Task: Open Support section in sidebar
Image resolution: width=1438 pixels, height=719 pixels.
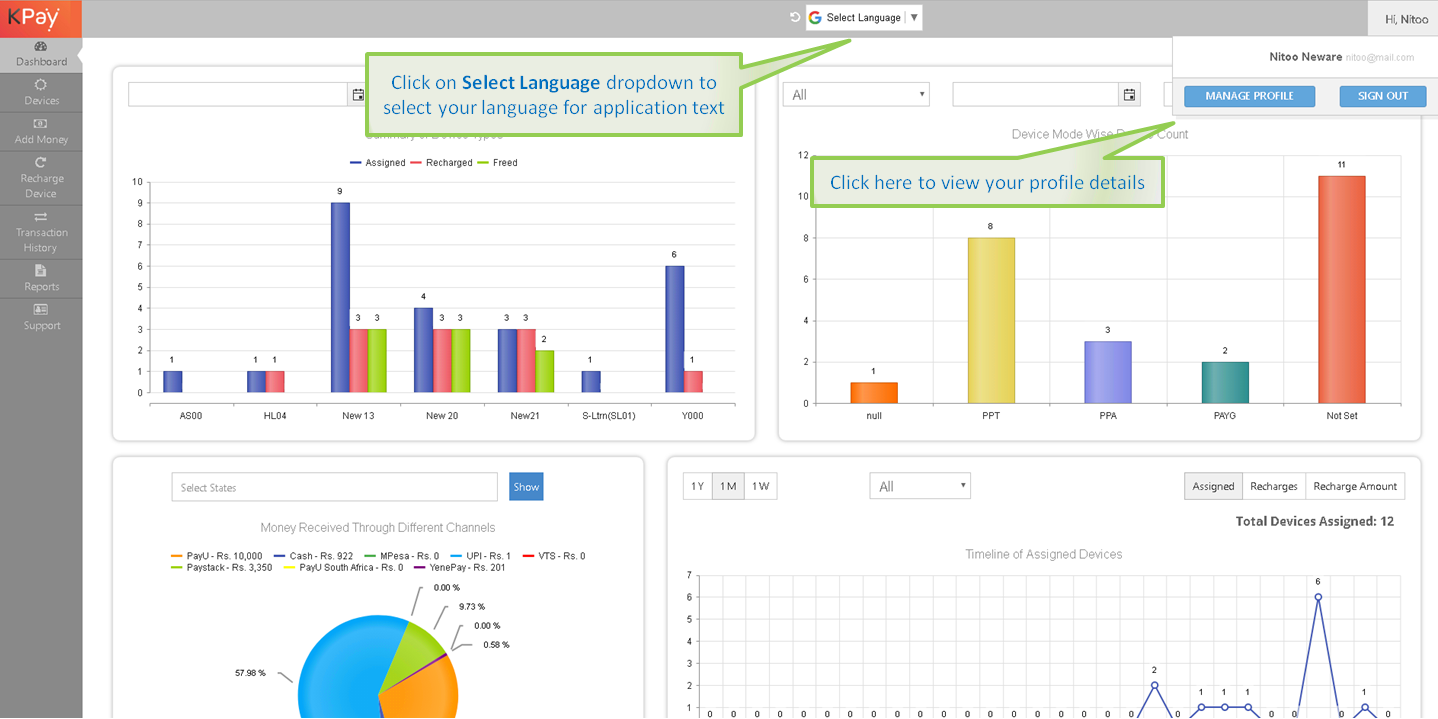Action: (x=41, y=317)
